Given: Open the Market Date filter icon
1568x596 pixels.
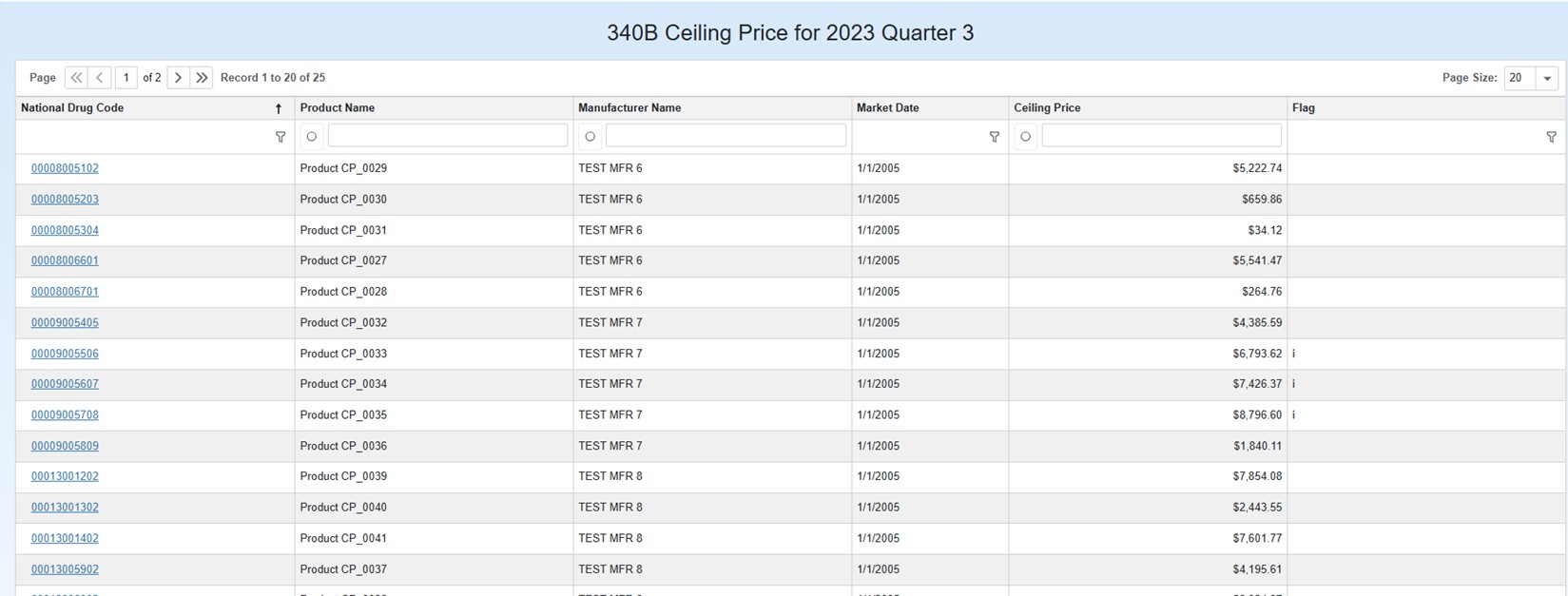Looking at the screenshot, I should tap(994, 137).
